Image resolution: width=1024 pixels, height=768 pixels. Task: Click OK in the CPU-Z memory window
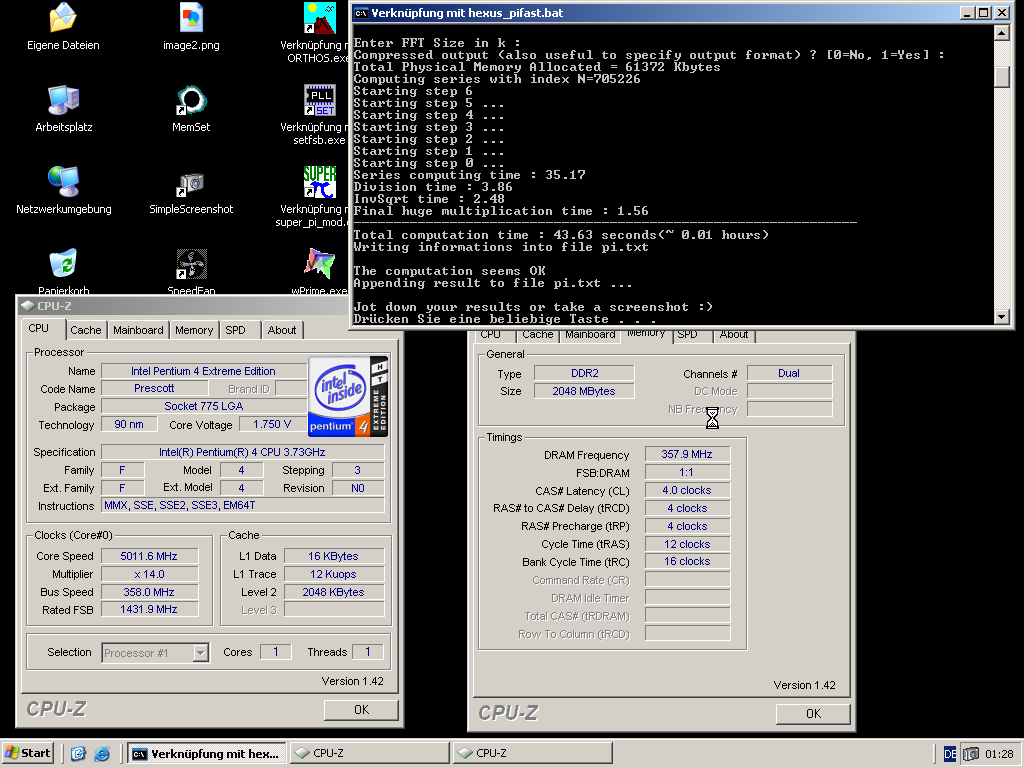(813, 714)
